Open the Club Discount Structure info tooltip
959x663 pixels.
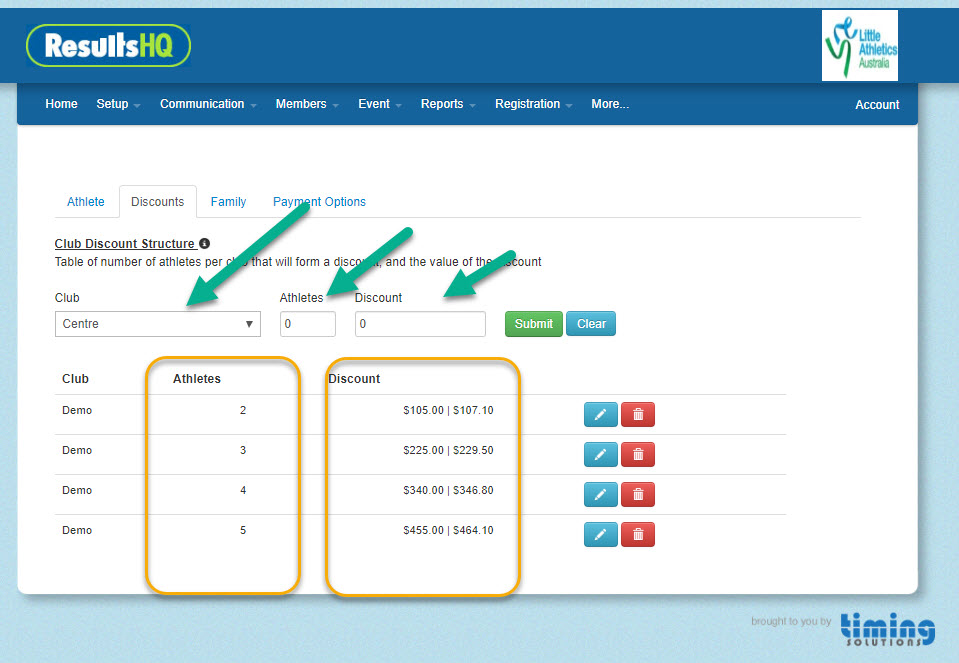(204, 243)
